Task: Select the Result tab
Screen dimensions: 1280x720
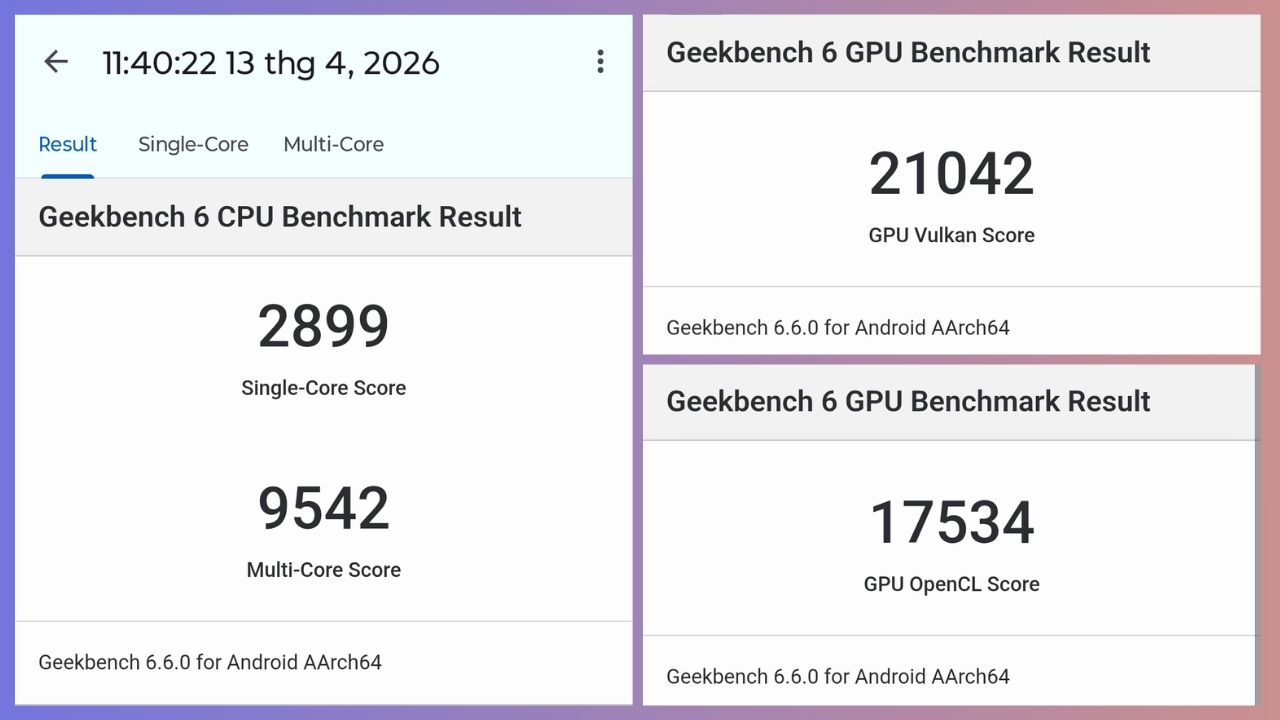Action: coord(68,144)
